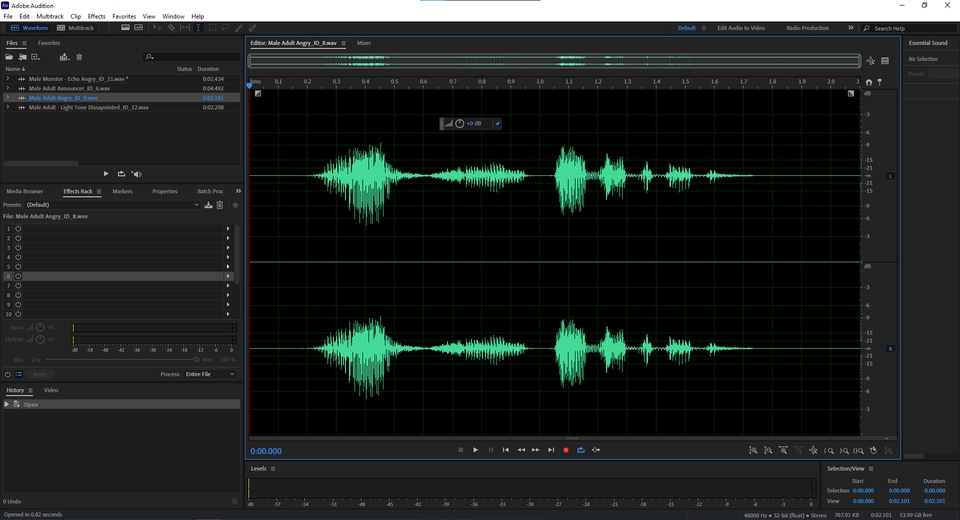The width and height of the screenshot is (960, 520).
Task: Click the red Record button
Action: click(566, 450)
